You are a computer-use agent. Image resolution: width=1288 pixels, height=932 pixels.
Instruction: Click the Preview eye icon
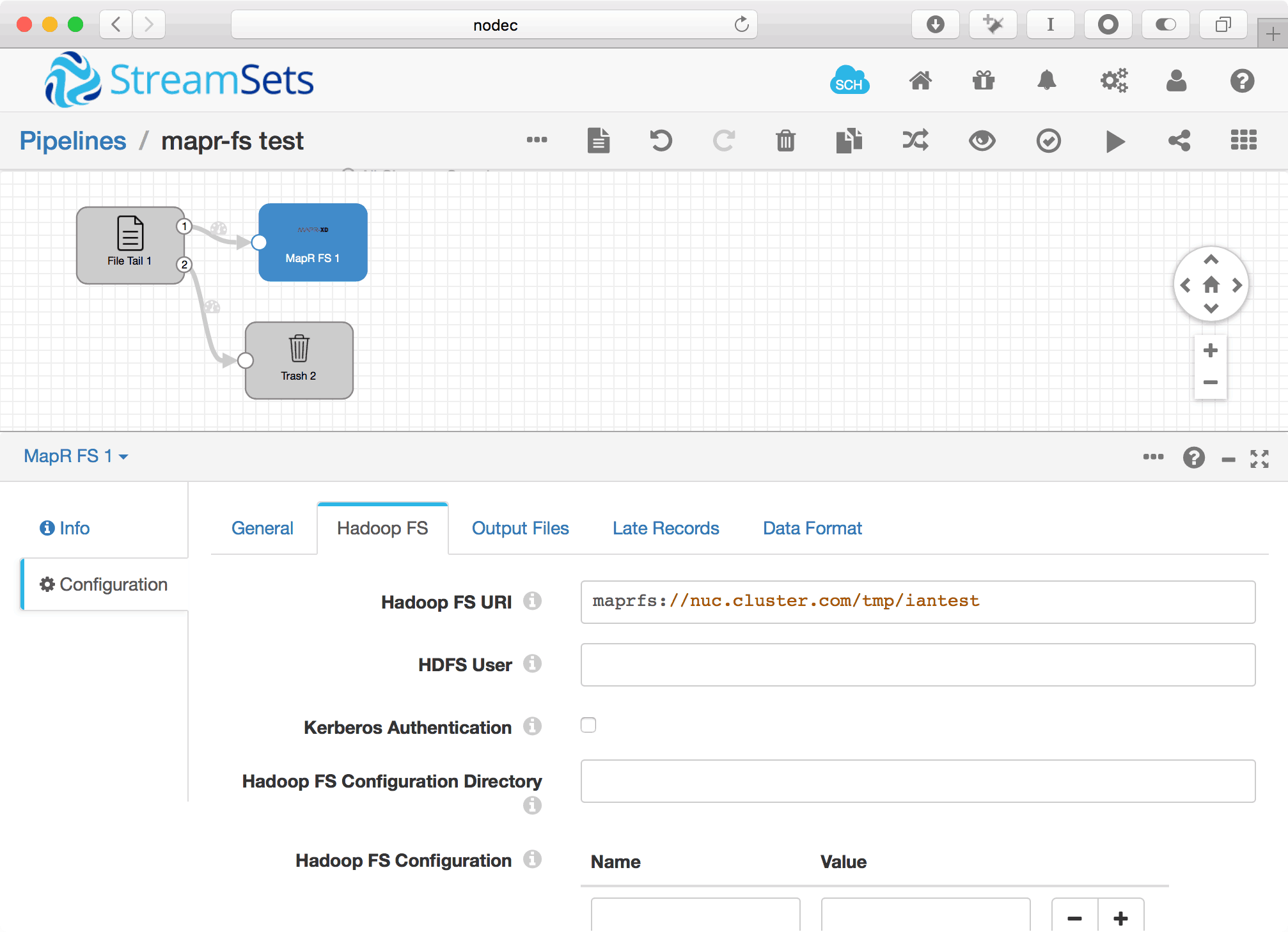(x=982, y=141)
